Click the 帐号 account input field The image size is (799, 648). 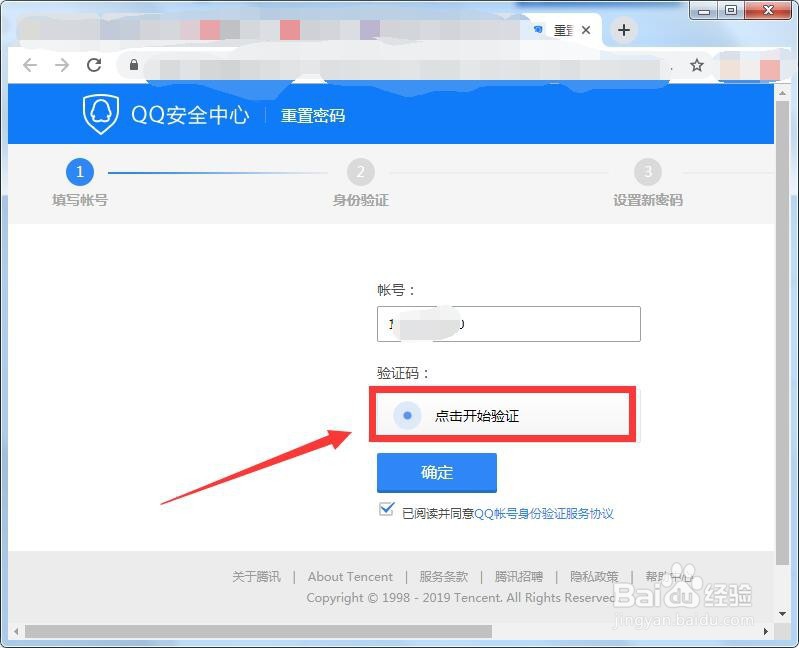coord(509,324)
